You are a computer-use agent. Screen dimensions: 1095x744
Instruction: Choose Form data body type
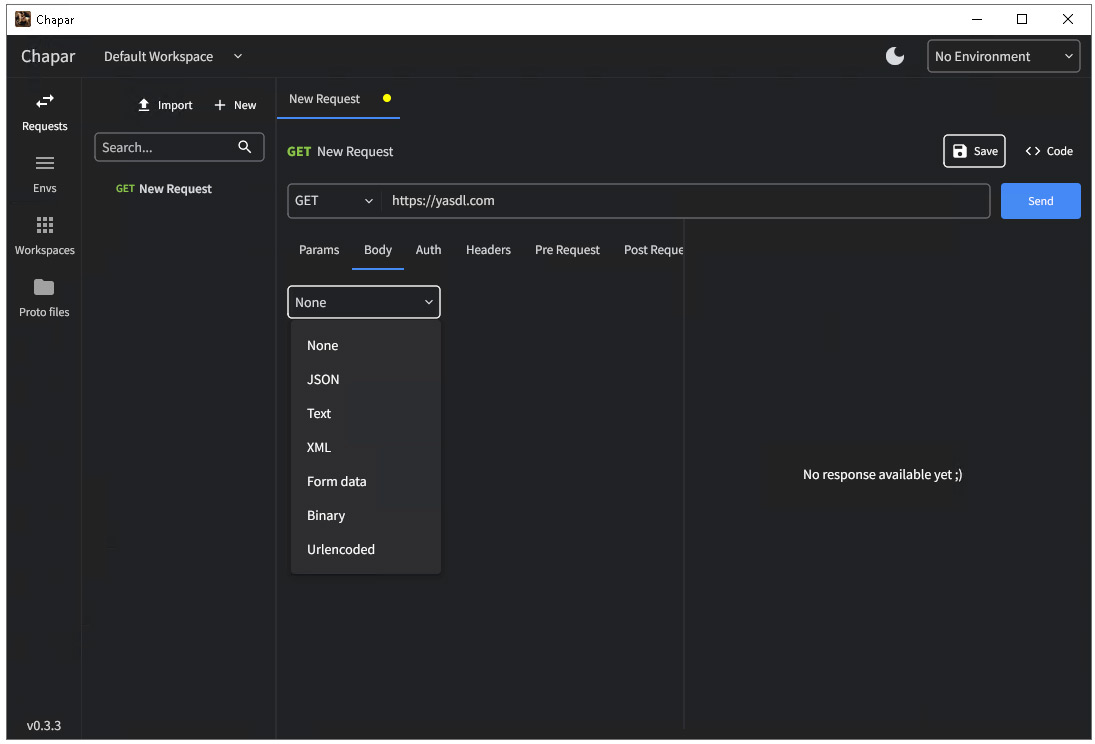[365, 481]
